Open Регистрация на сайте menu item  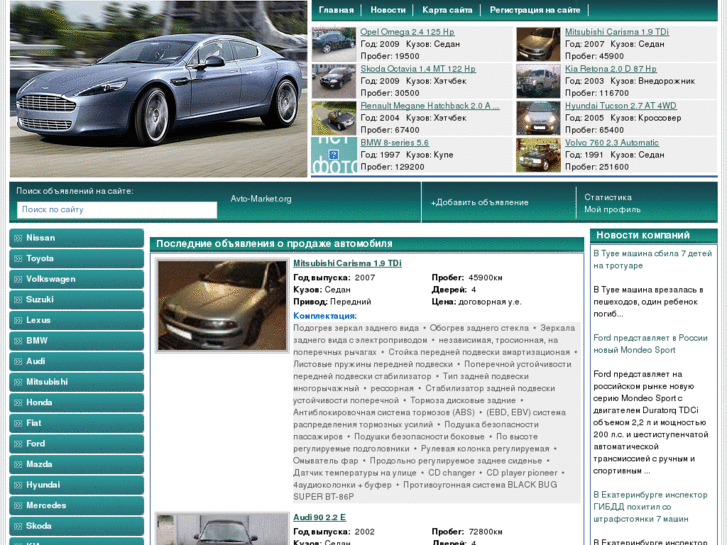click(x=535, y=10)
